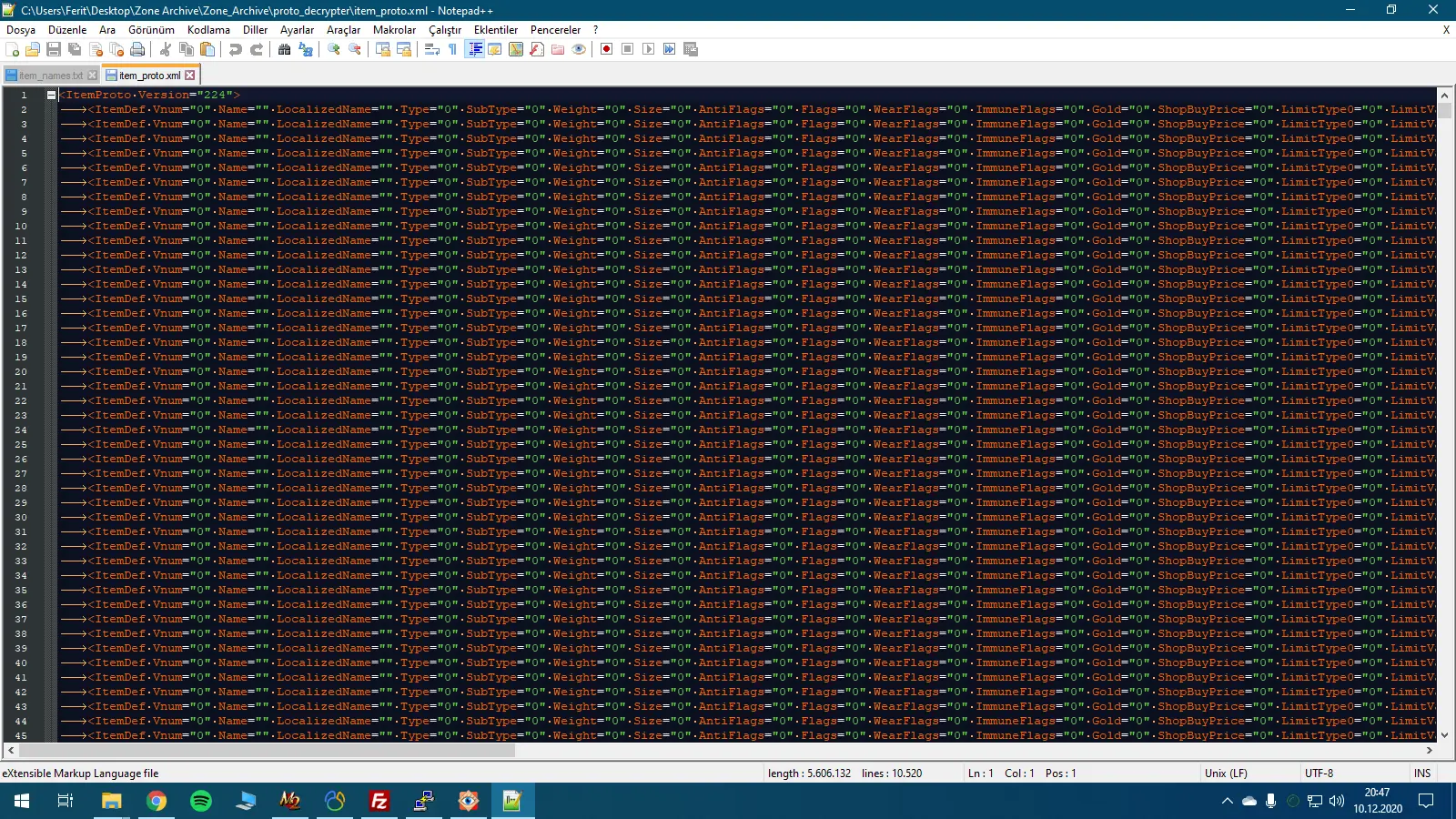Screen dimensions: 1456x819
Task: Click the Redo toolbar icon
Action: [257, 49]
